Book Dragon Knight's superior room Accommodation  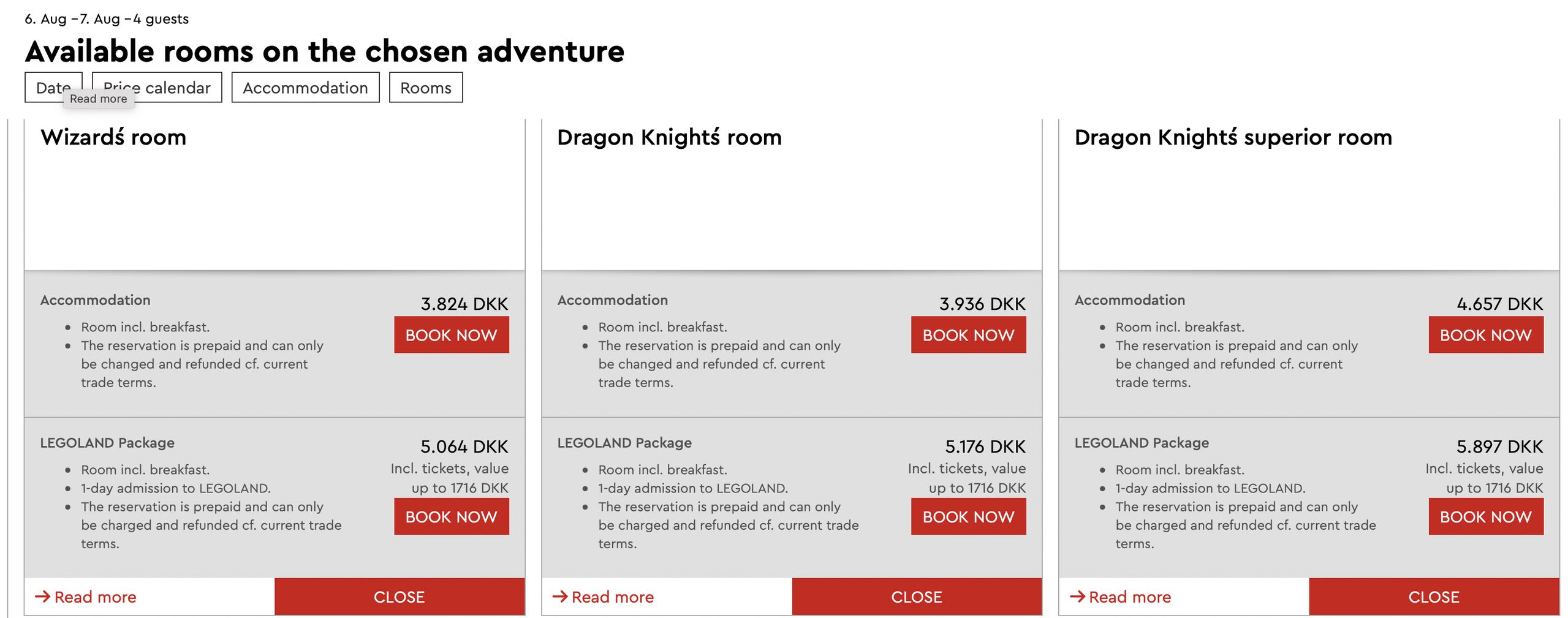click(1485, 334)
